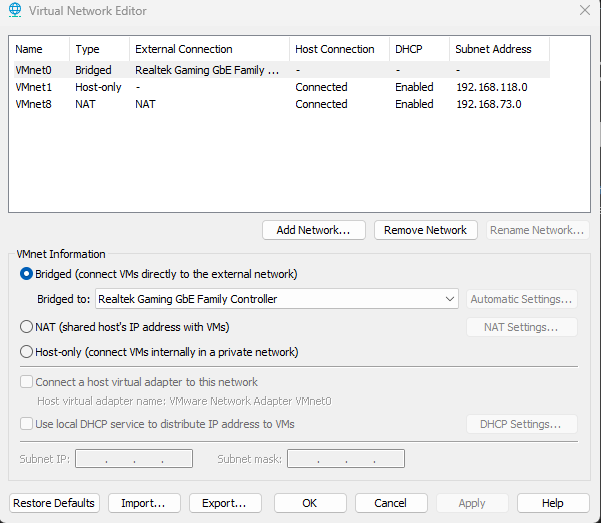Click the Connected cell in VMnet1 row
Screen dimensions: 601x523
point(321,87)
